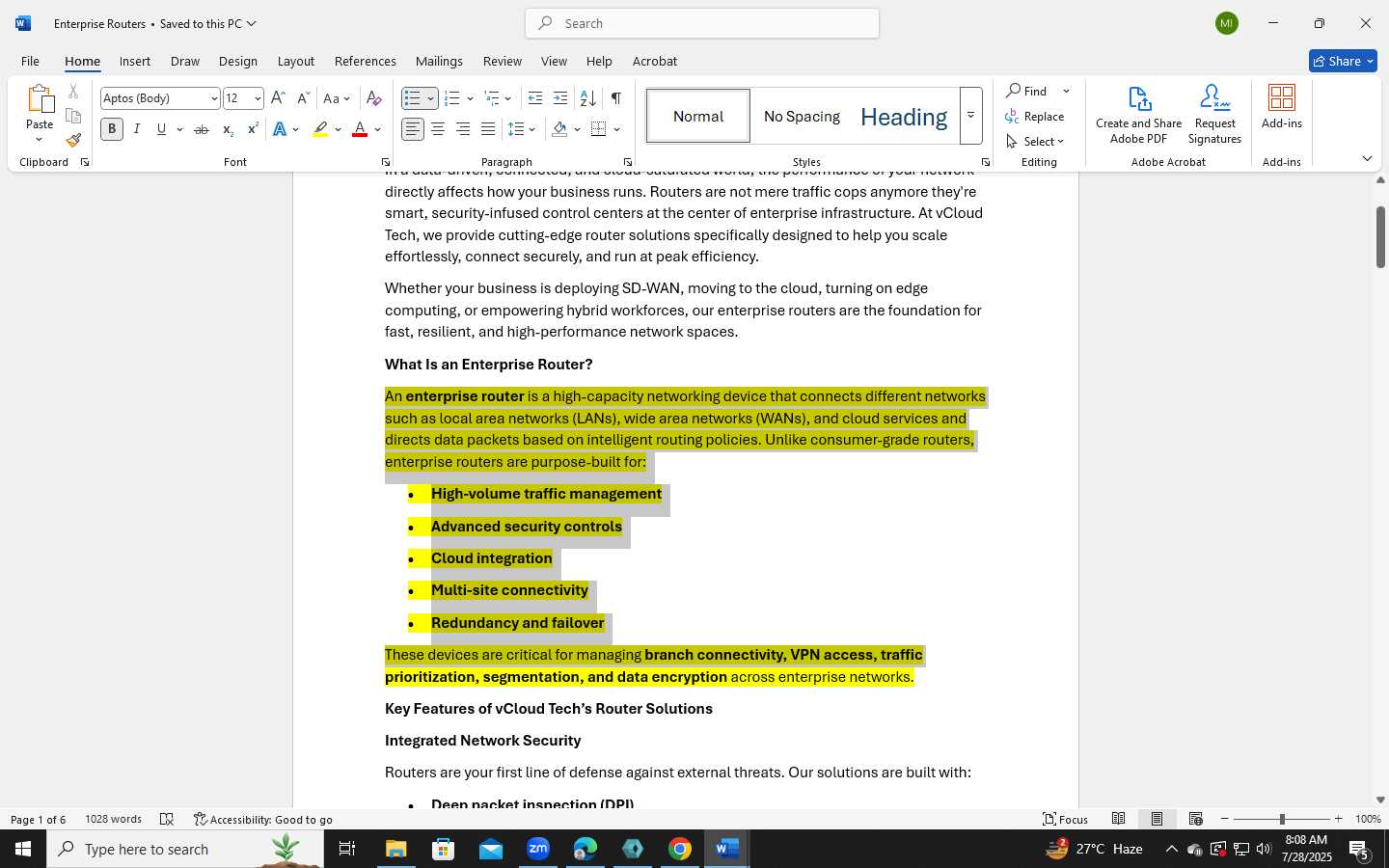Apply yellow text highlight color
This screenshot has height=868, width=1389.
coord(320,129)
